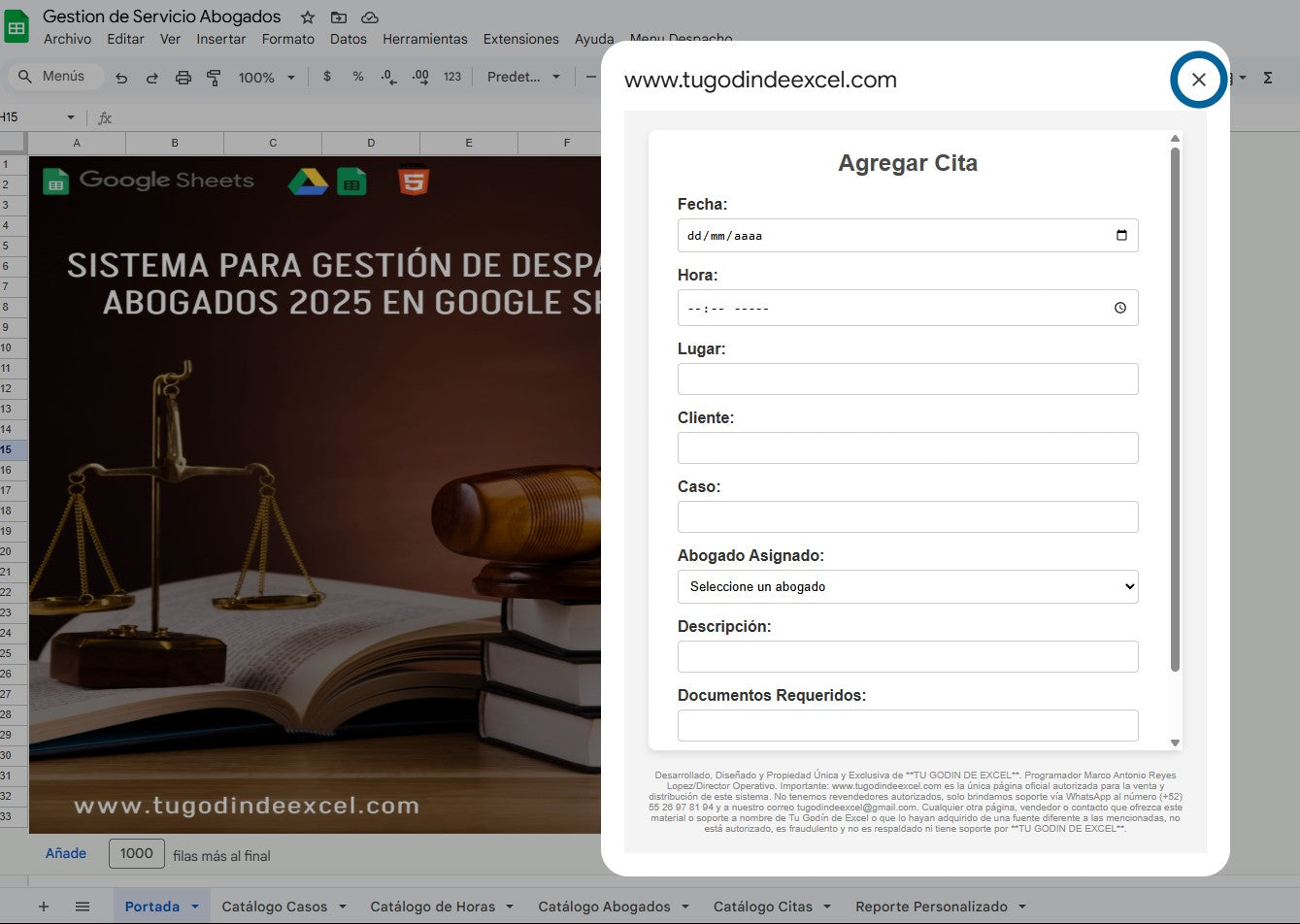The image size is (1300, 924).
Task: Redo the last action in toolbar
Action: pos(152,78)
